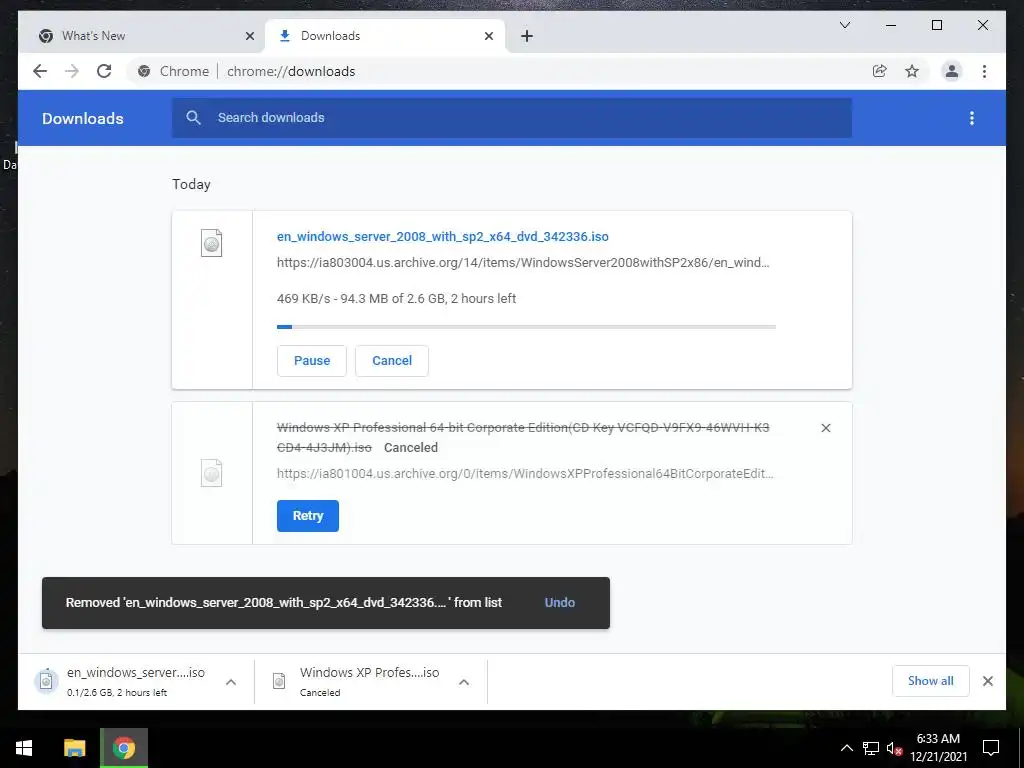This screenshot has height=768, width=1024.
Task: Click the strikethrough Windows XP Professional filename
Action: tap(522, 437)
